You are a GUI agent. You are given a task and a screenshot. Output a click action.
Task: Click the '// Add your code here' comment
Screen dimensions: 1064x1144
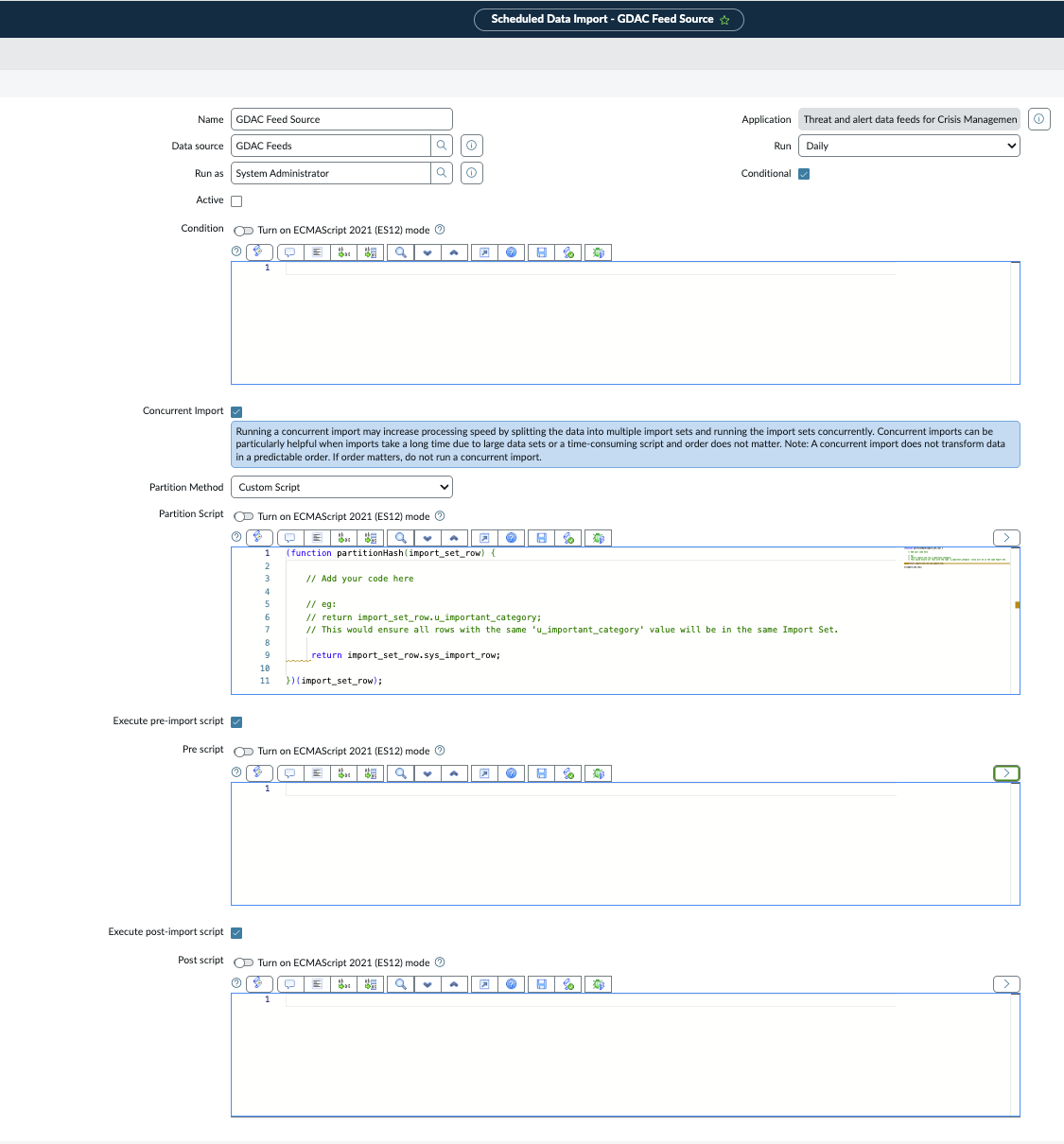point(359,579)
